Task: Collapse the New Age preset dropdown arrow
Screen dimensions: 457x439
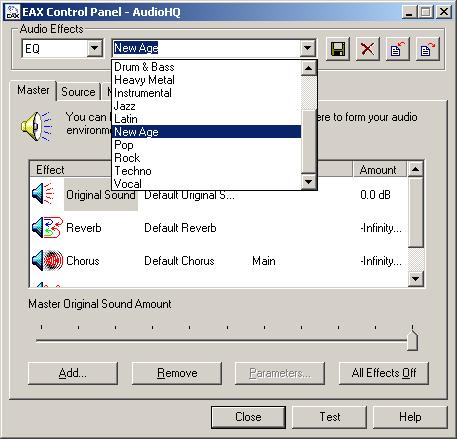Action: pos(307,48)
